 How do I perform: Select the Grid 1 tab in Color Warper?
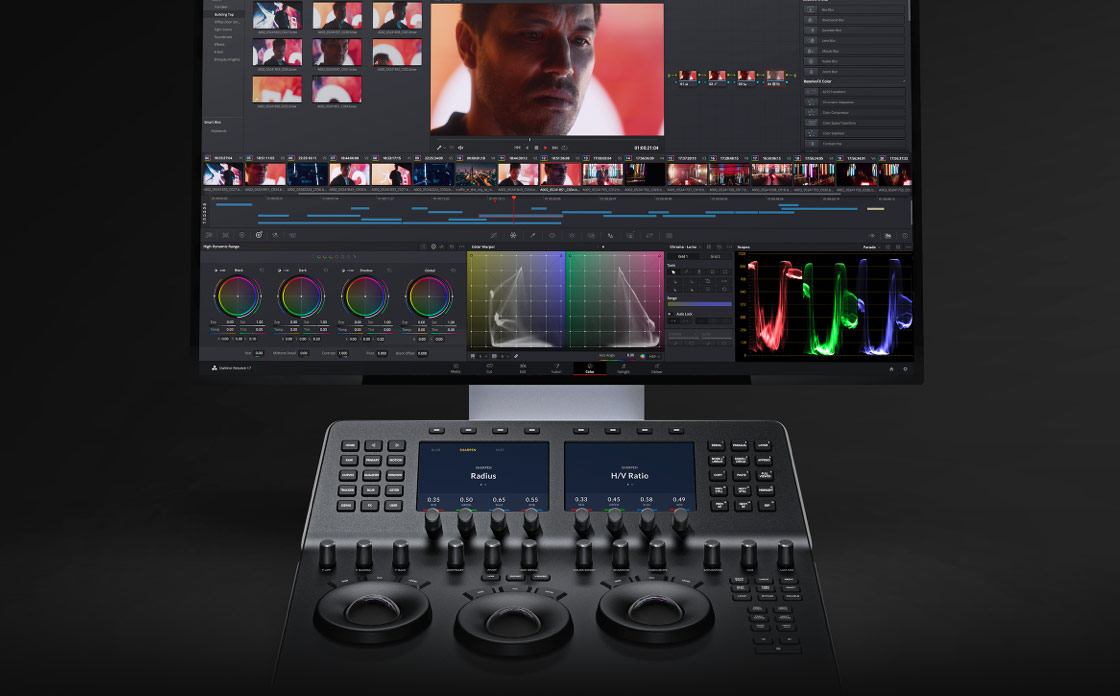683,257
